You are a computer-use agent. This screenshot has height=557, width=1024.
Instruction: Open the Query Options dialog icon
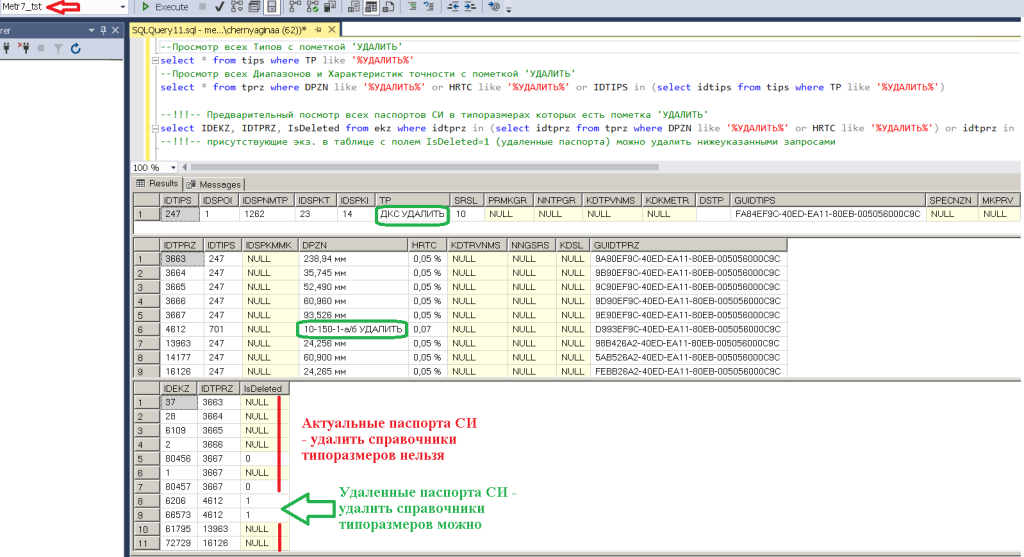pos(254,7)
